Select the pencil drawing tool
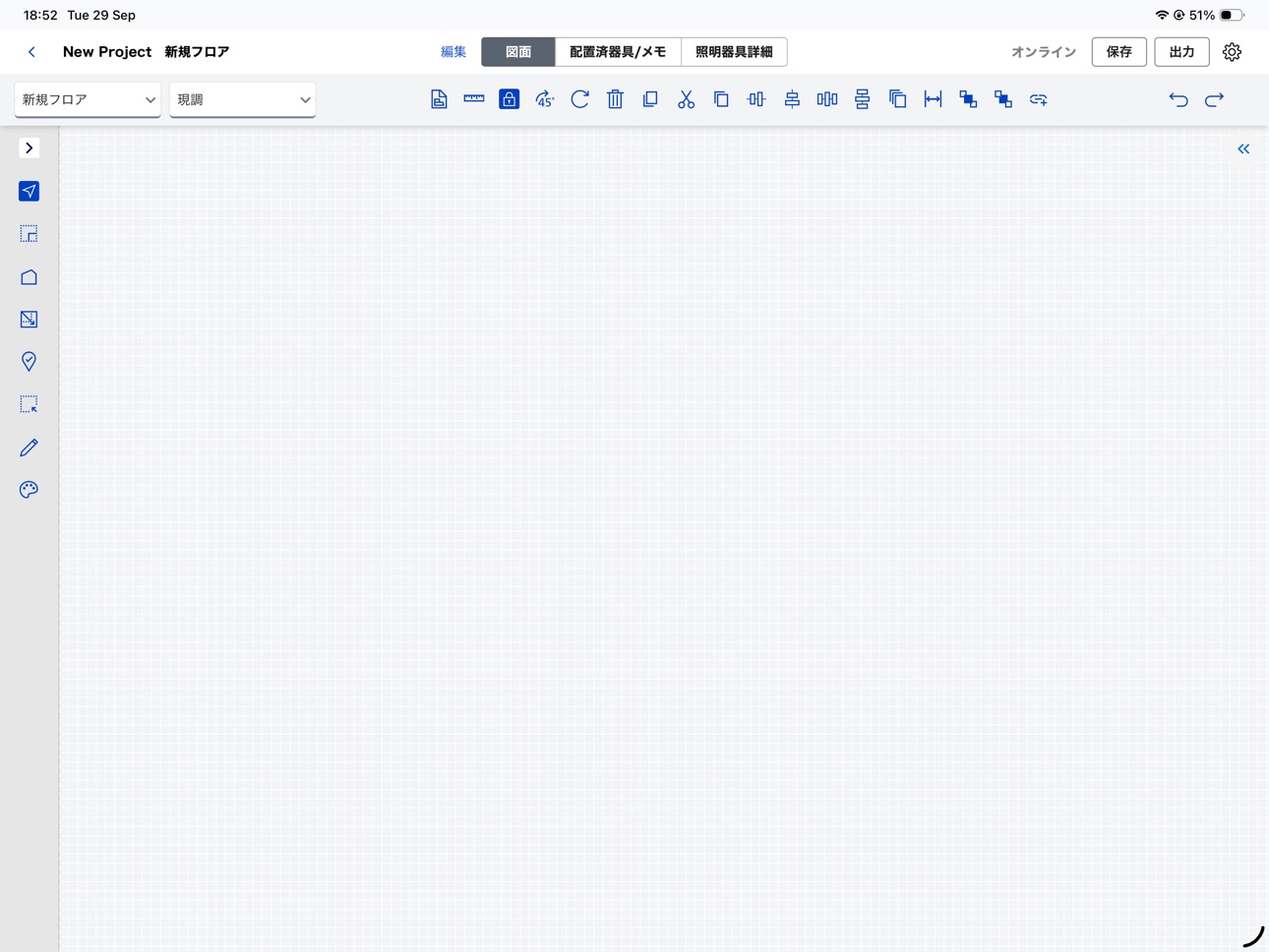1269x952 pixels. 29,447
